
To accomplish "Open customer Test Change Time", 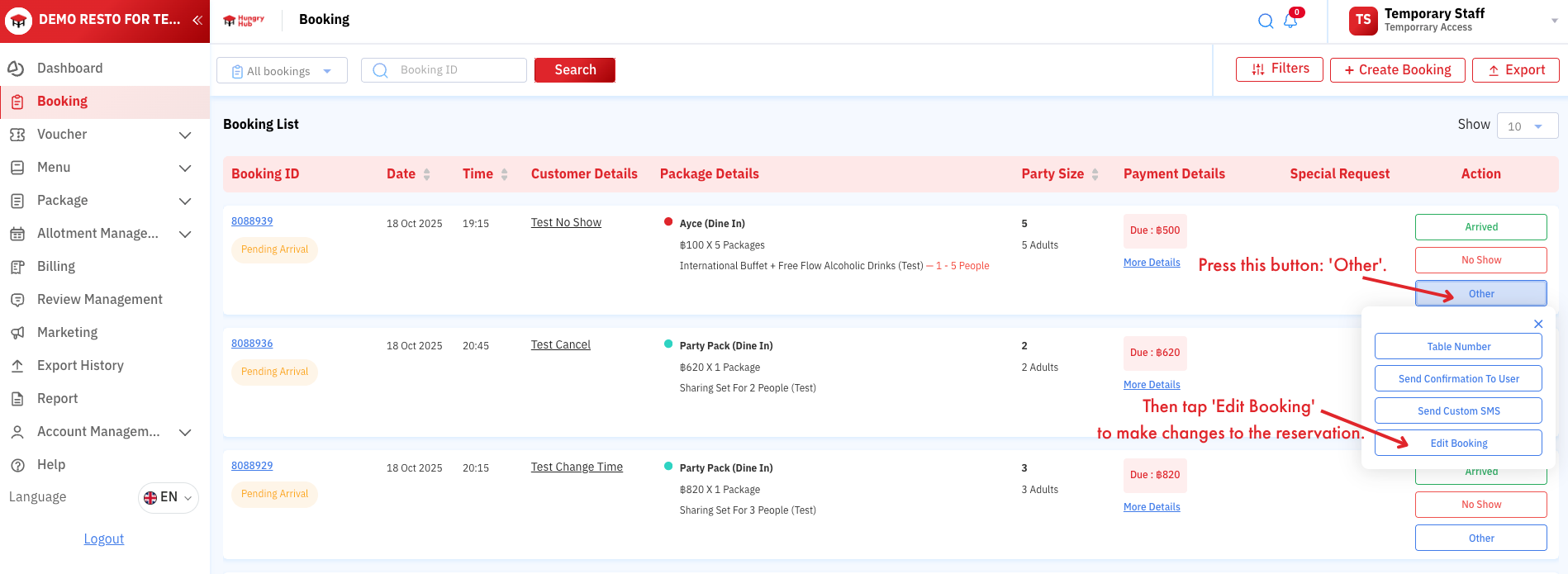I will click(x=577, y=467).
